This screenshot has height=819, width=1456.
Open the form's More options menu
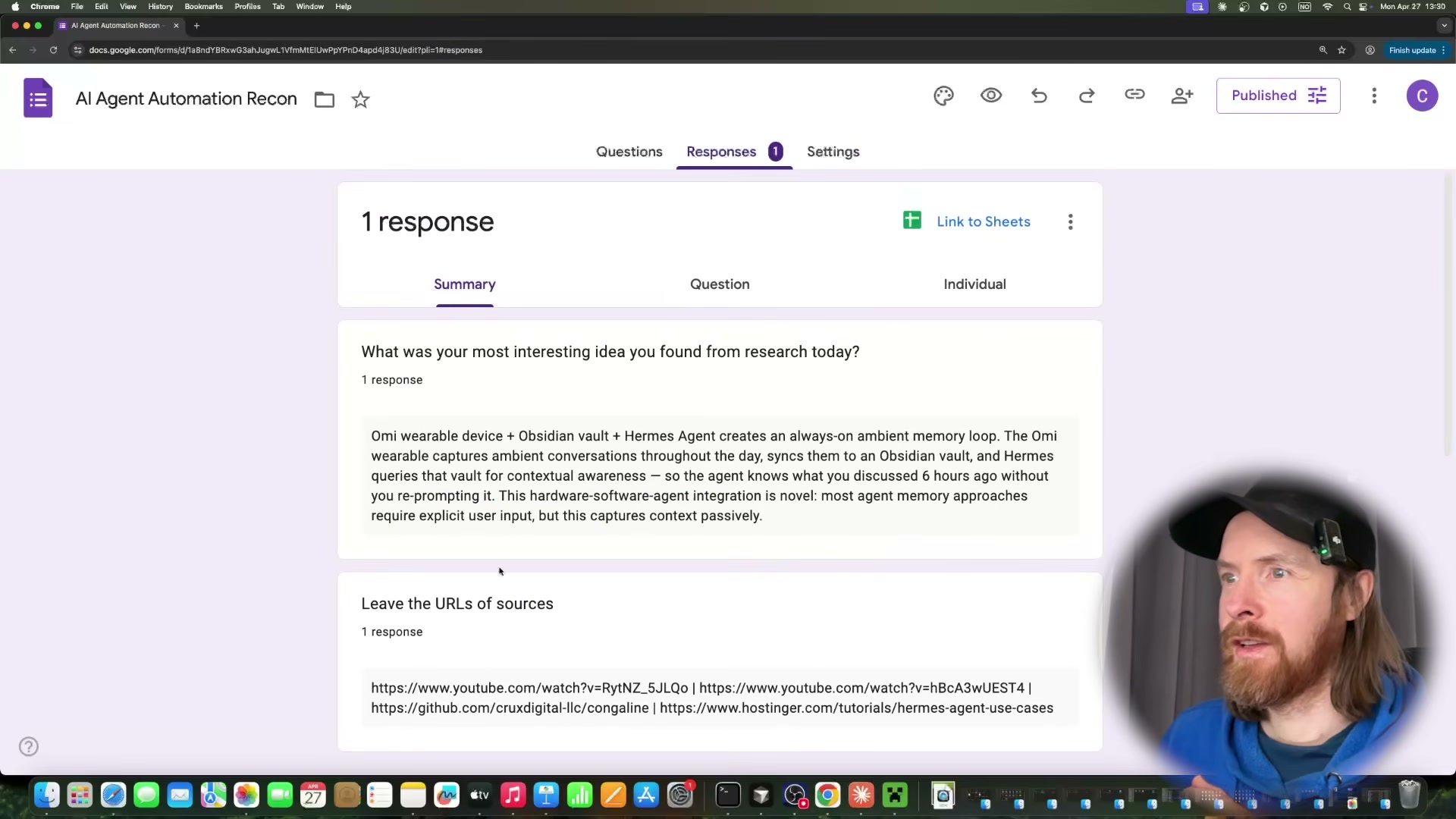(1374, 96)
